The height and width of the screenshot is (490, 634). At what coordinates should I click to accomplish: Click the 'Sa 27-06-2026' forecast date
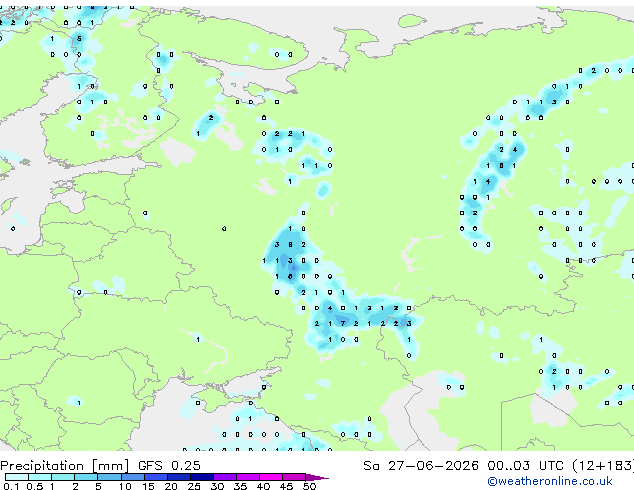pyautogui.click(x=421, y=466)
